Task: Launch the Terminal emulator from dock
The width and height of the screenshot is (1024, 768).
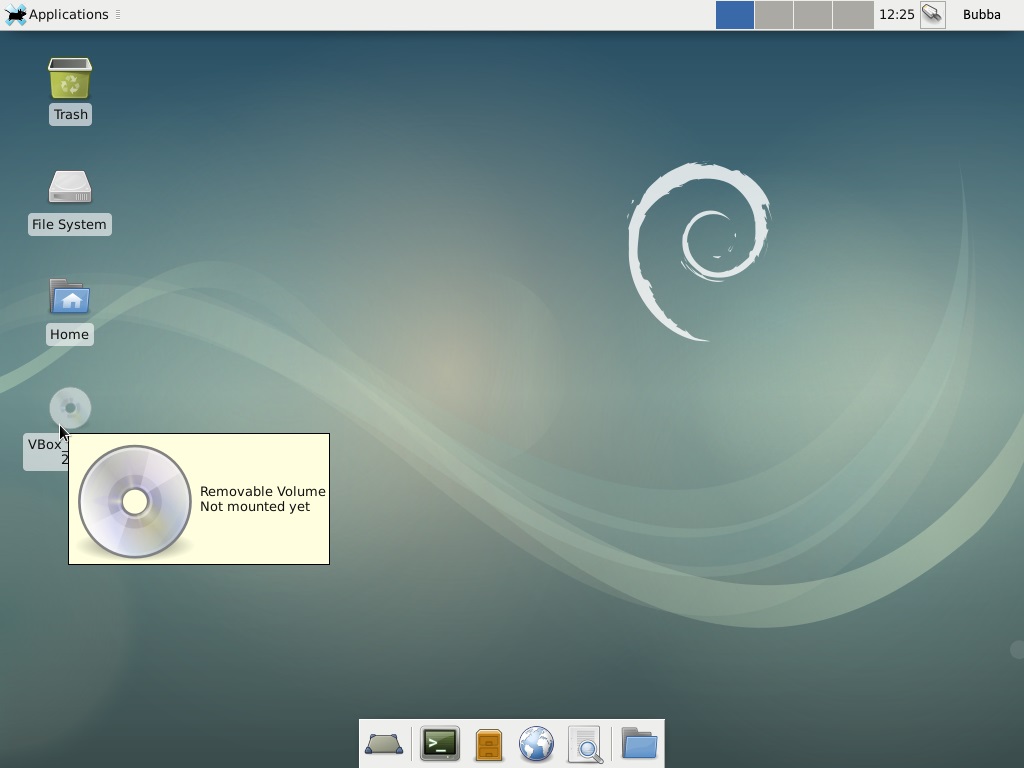Action: click(x=440, y=744)
